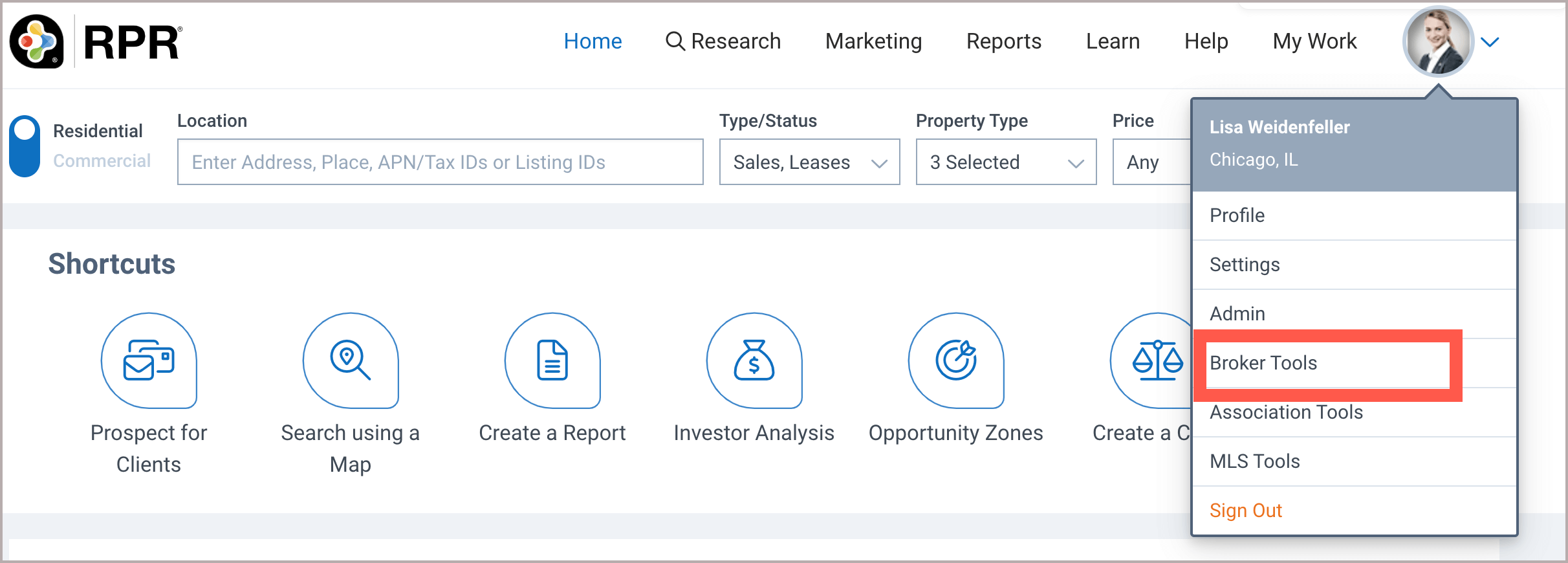The image size is (1568, 563).
Task: Collapse the user menu chevron by avatar
Action: click(1490, 42)
